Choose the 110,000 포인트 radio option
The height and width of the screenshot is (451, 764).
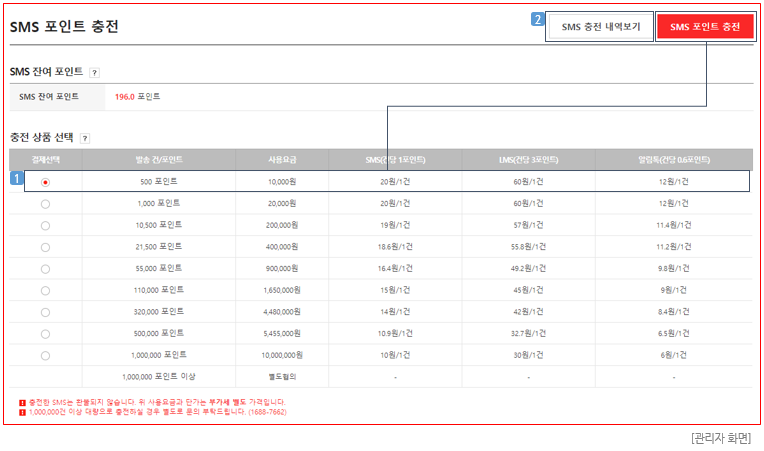pyautogui.click(x=45, y=290)
